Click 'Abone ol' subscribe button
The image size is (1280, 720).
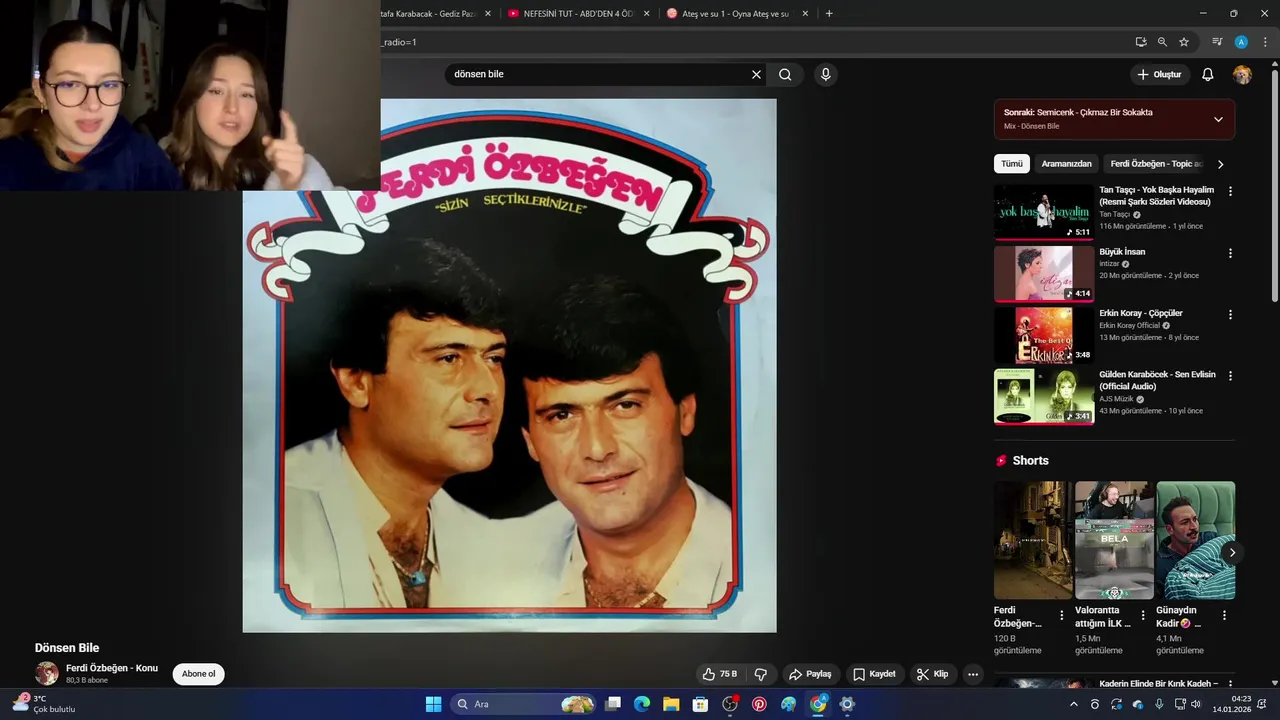click(x=198, y=674)
